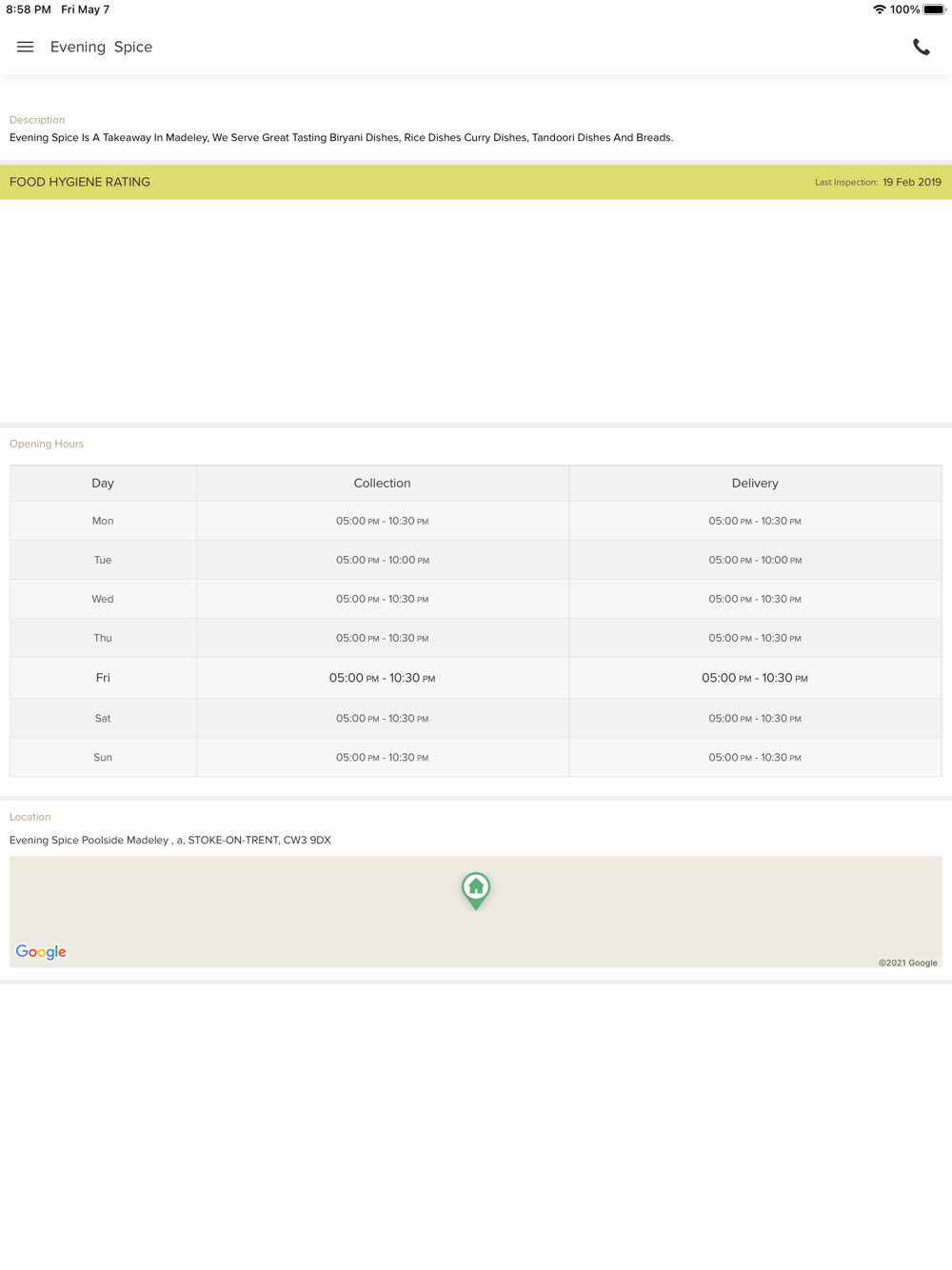This screenshot has height=1270, width=952.
Task: Select the Sun row day cell
Action: click(103, 758)
